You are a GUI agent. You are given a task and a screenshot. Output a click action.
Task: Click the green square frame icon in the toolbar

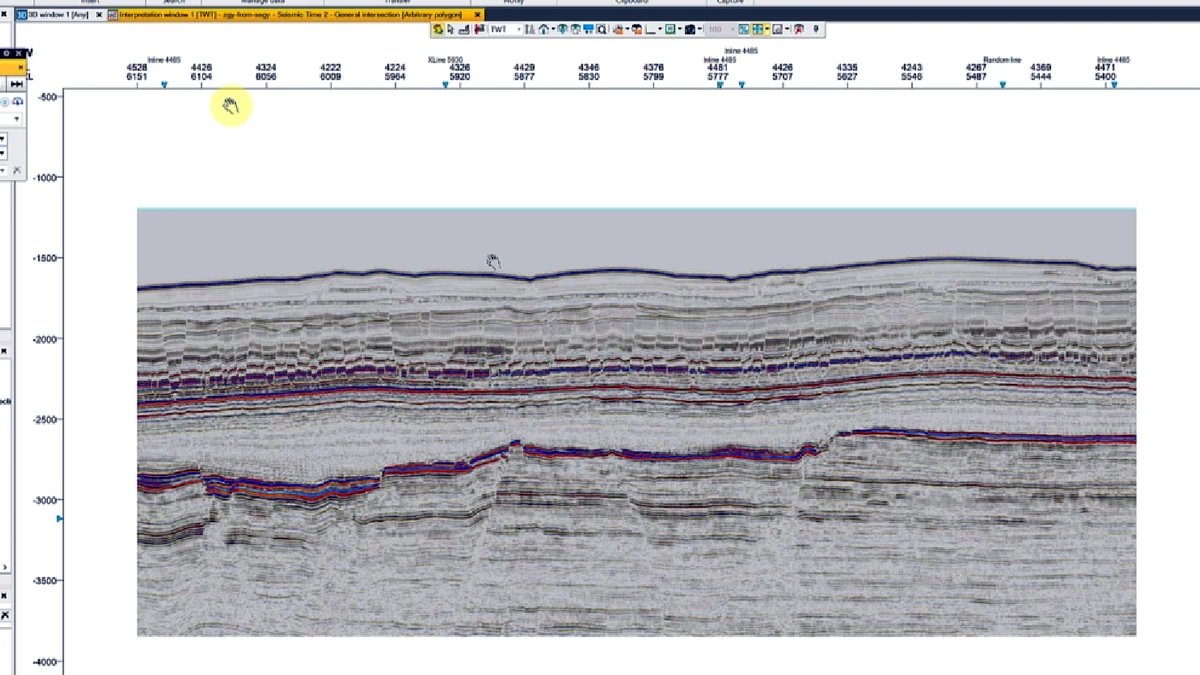670,29
